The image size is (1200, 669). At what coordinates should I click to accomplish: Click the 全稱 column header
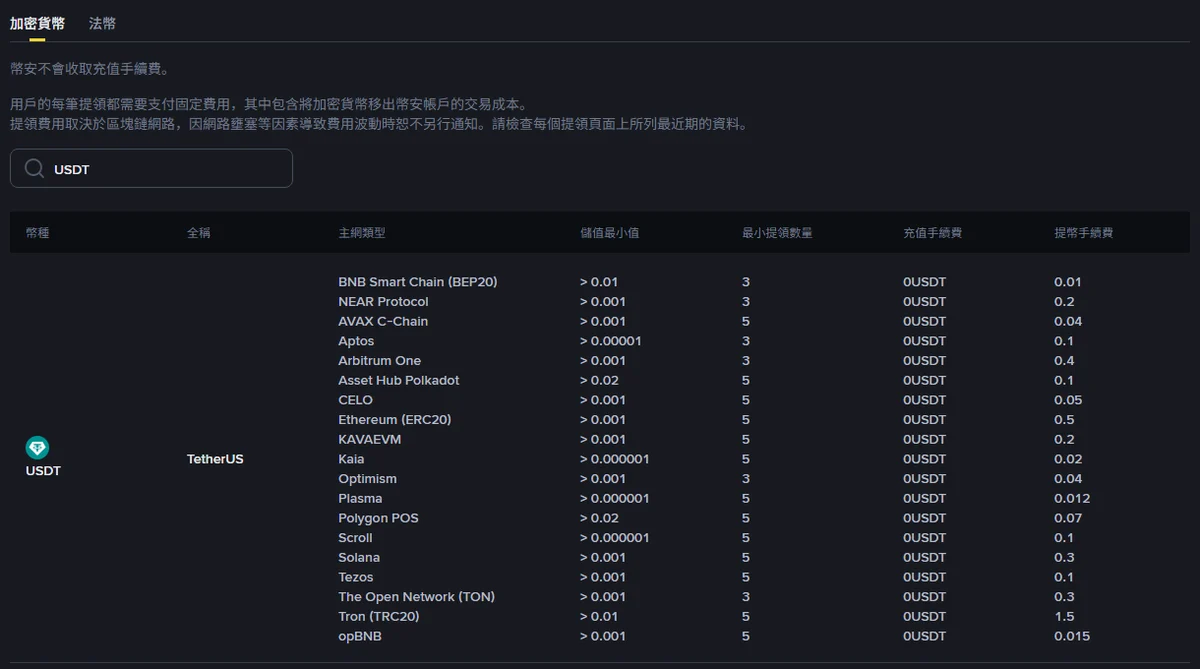198,233
